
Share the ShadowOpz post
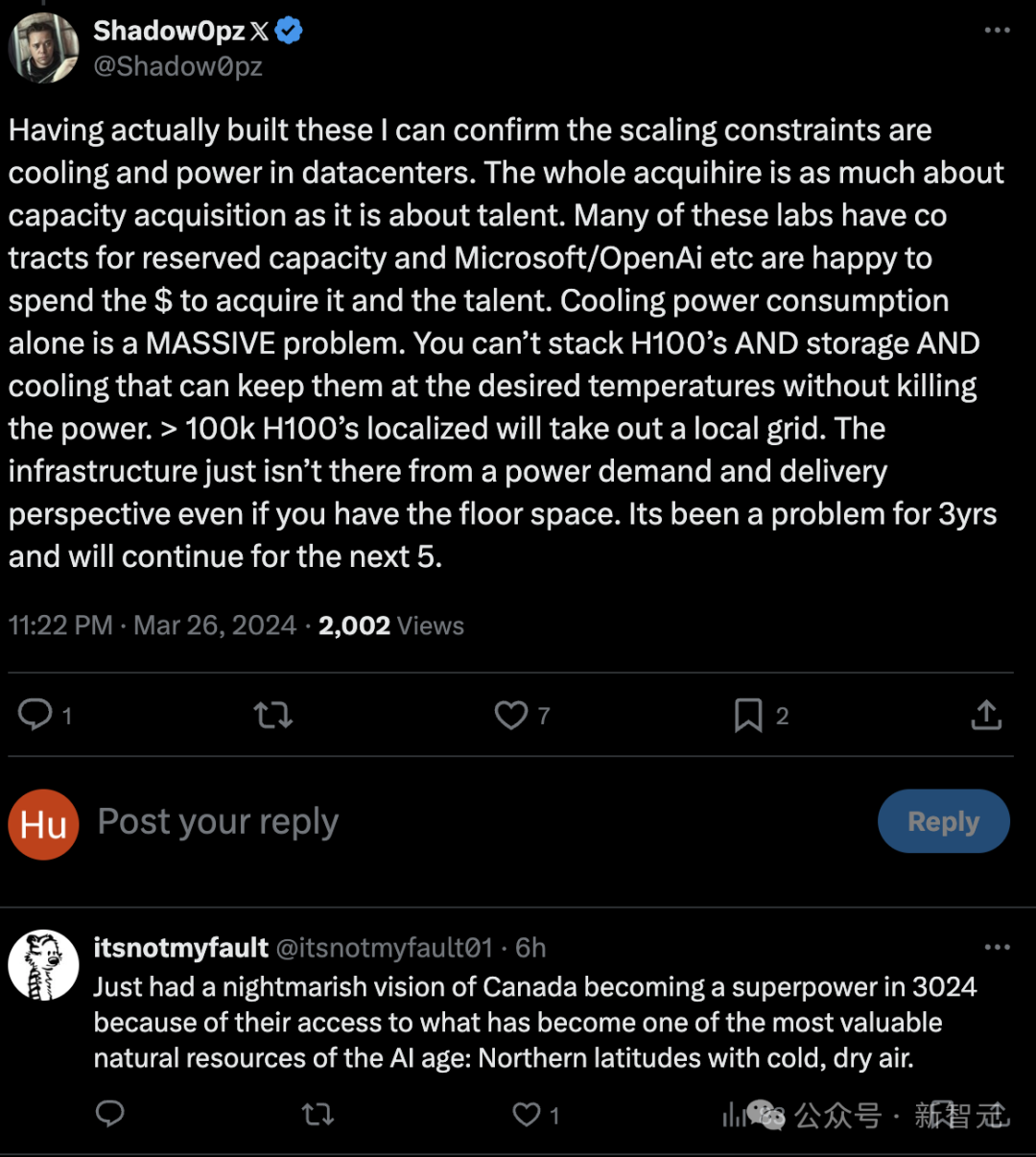point(986,715)
